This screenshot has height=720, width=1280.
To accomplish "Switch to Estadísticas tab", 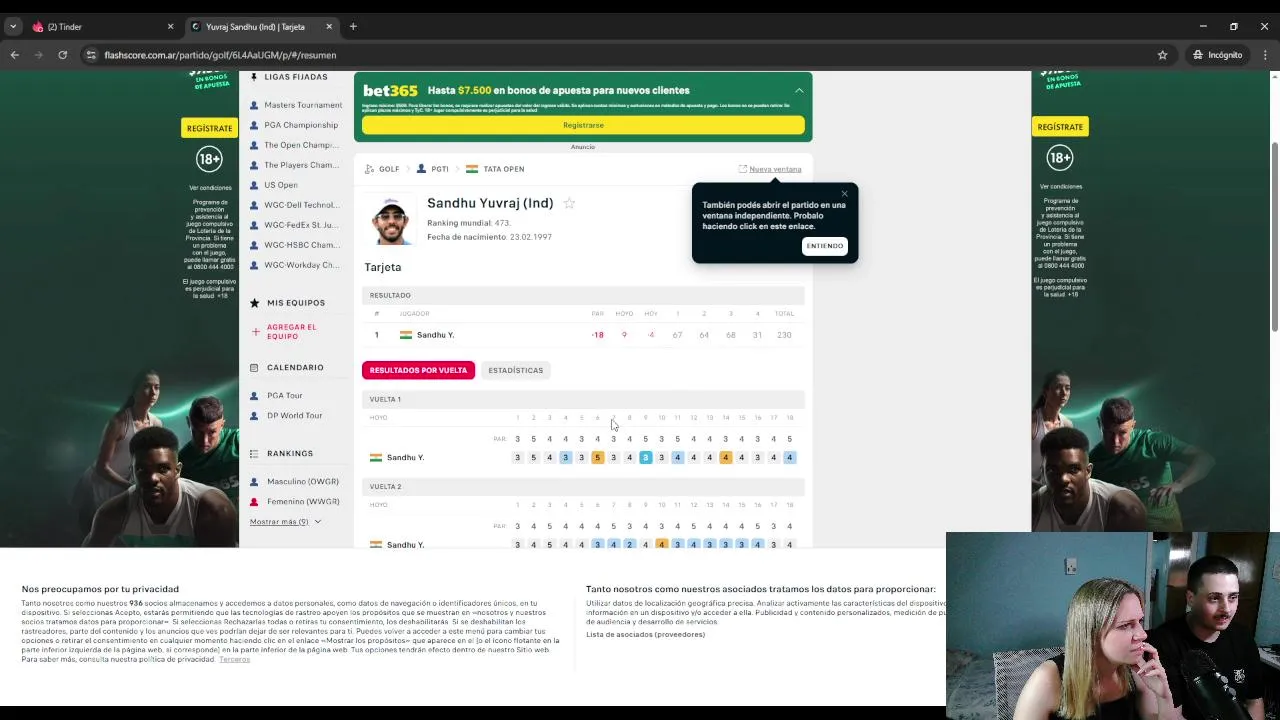I will click(515, 370).
